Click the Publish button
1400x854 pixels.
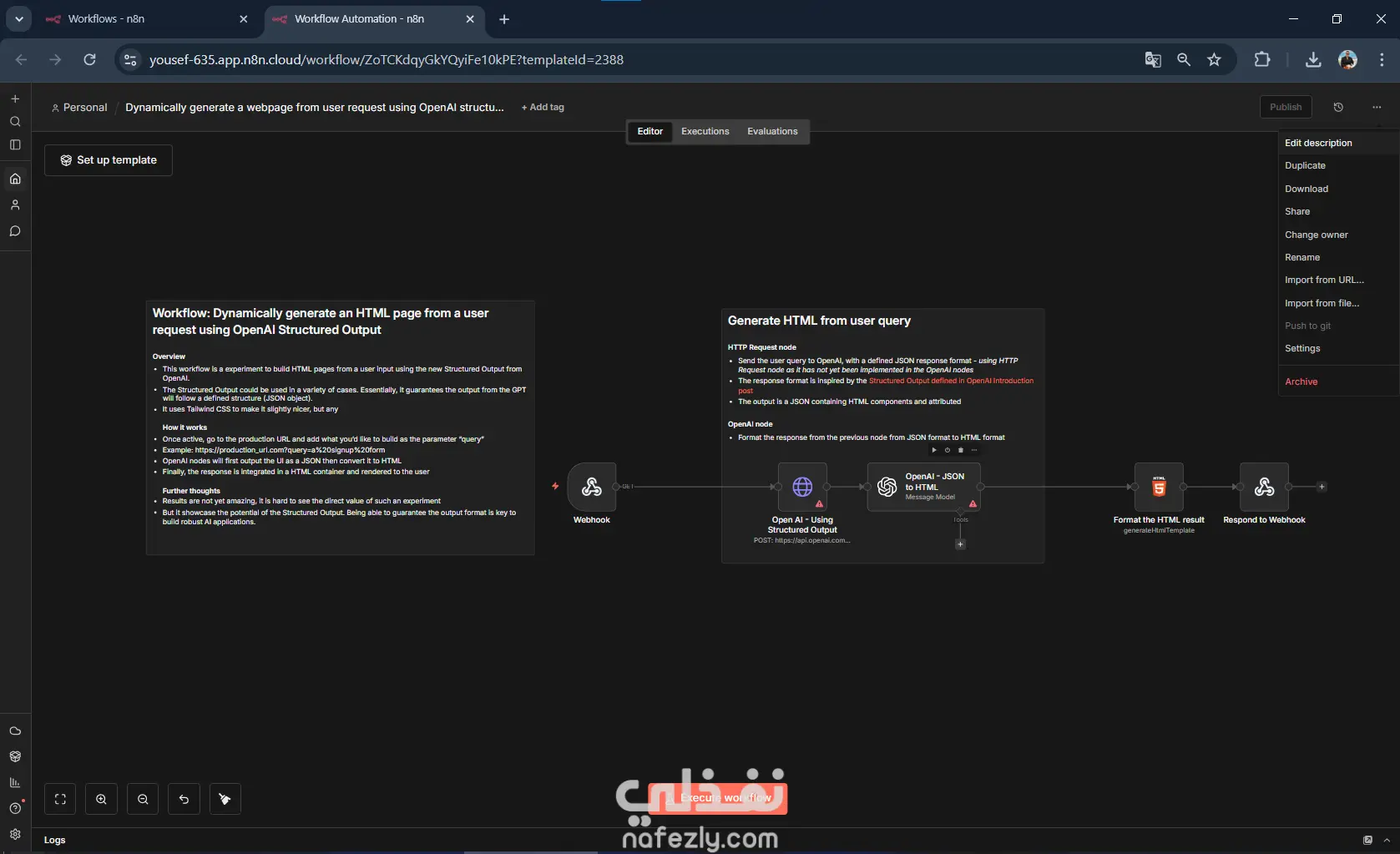tap(1286, 107)
